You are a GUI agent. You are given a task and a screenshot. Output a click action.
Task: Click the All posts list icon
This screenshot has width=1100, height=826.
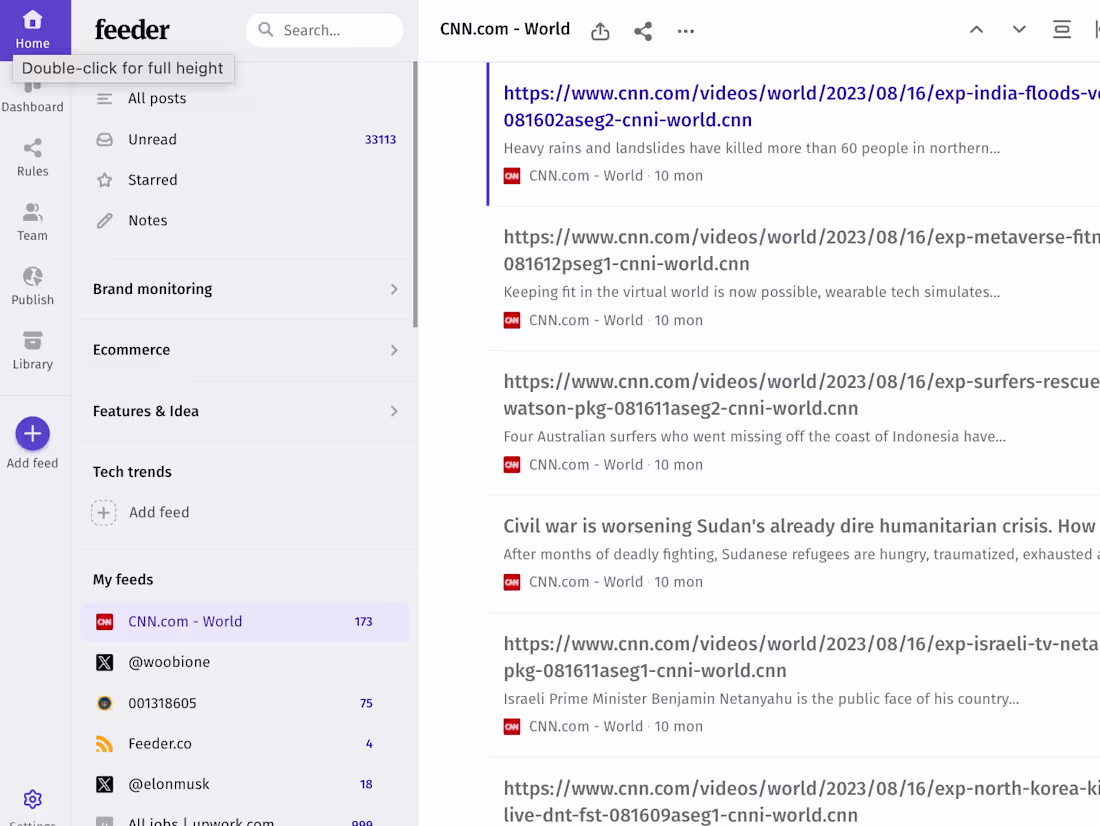tap(105, 99)
